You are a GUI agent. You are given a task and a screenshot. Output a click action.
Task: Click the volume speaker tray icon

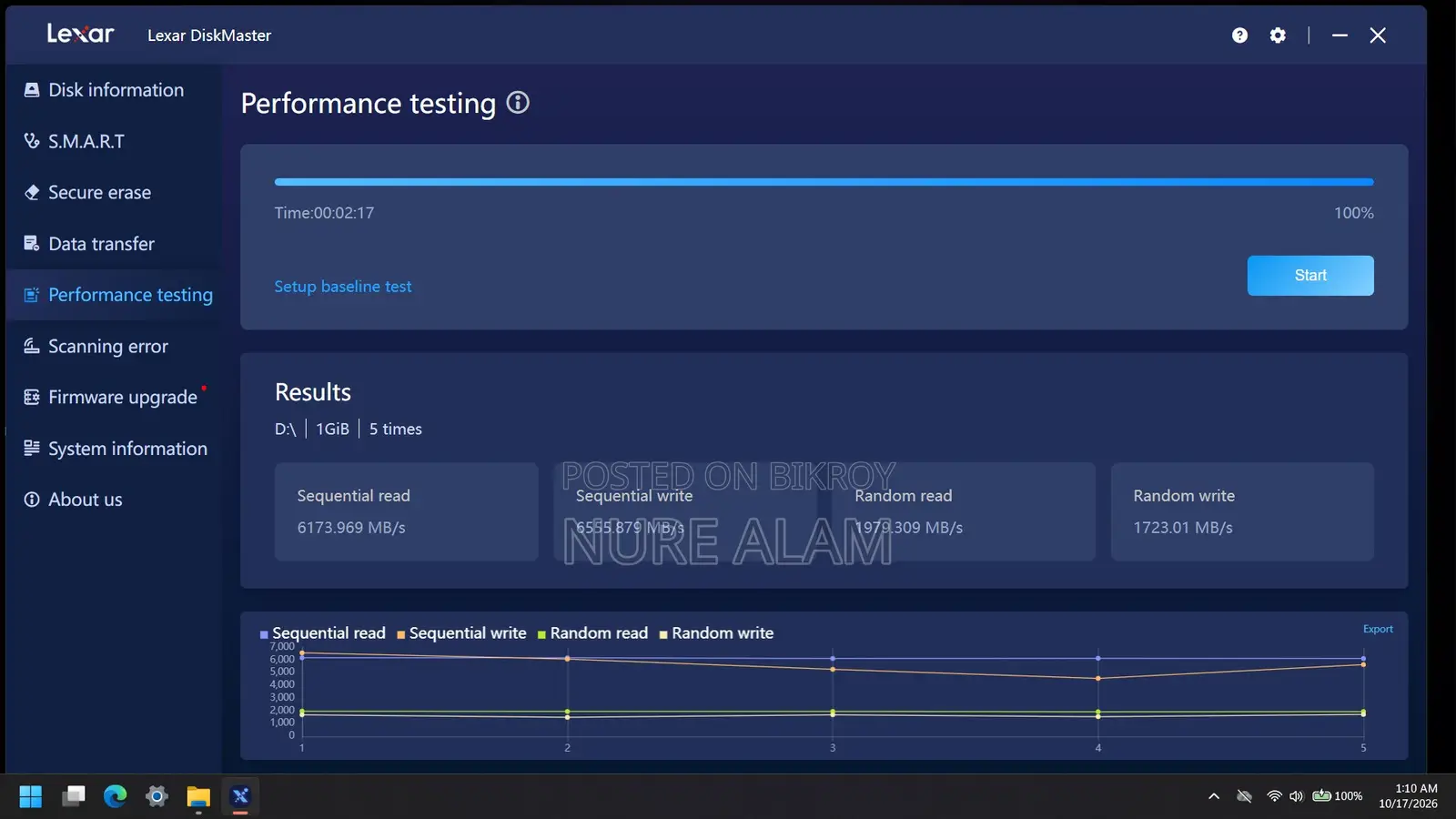click(x=1296, y=796)
